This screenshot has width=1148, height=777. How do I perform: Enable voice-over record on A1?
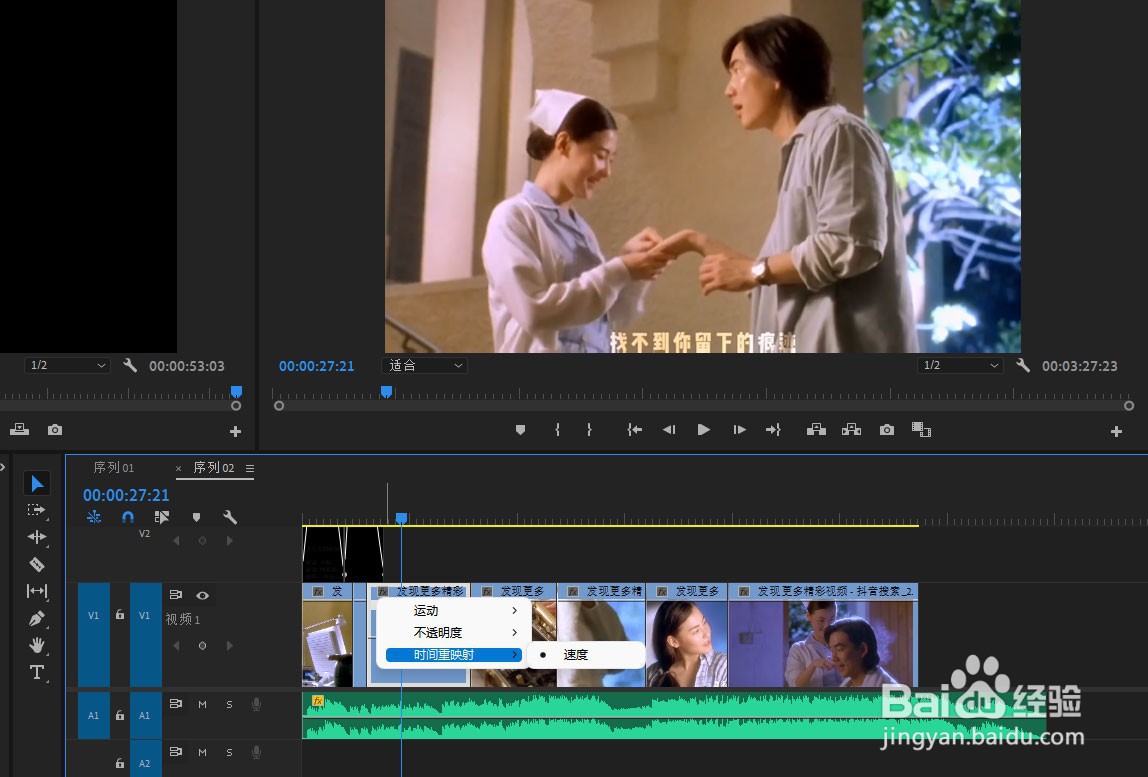click(x=256, y=704)
